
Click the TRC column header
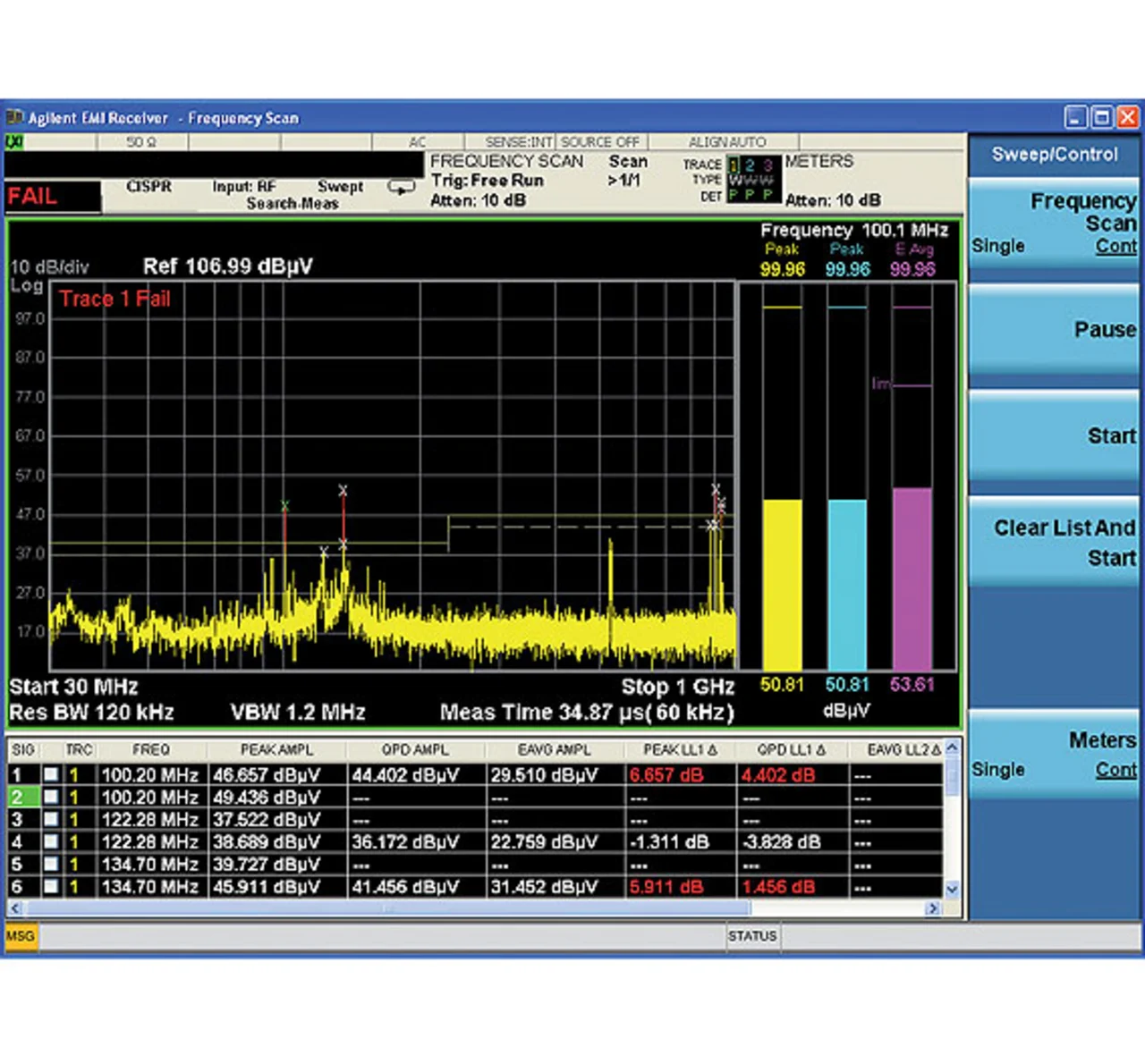79,749
